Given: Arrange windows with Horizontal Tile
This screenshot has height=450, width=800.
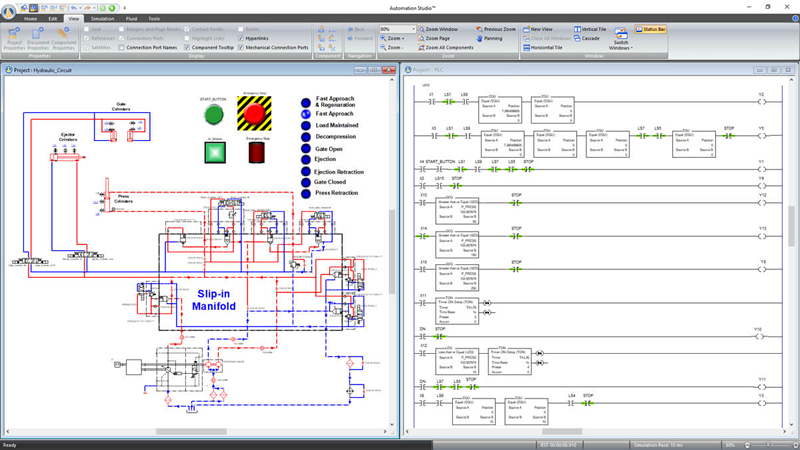Looking at the screenshot, I should [x=543, y=47].
